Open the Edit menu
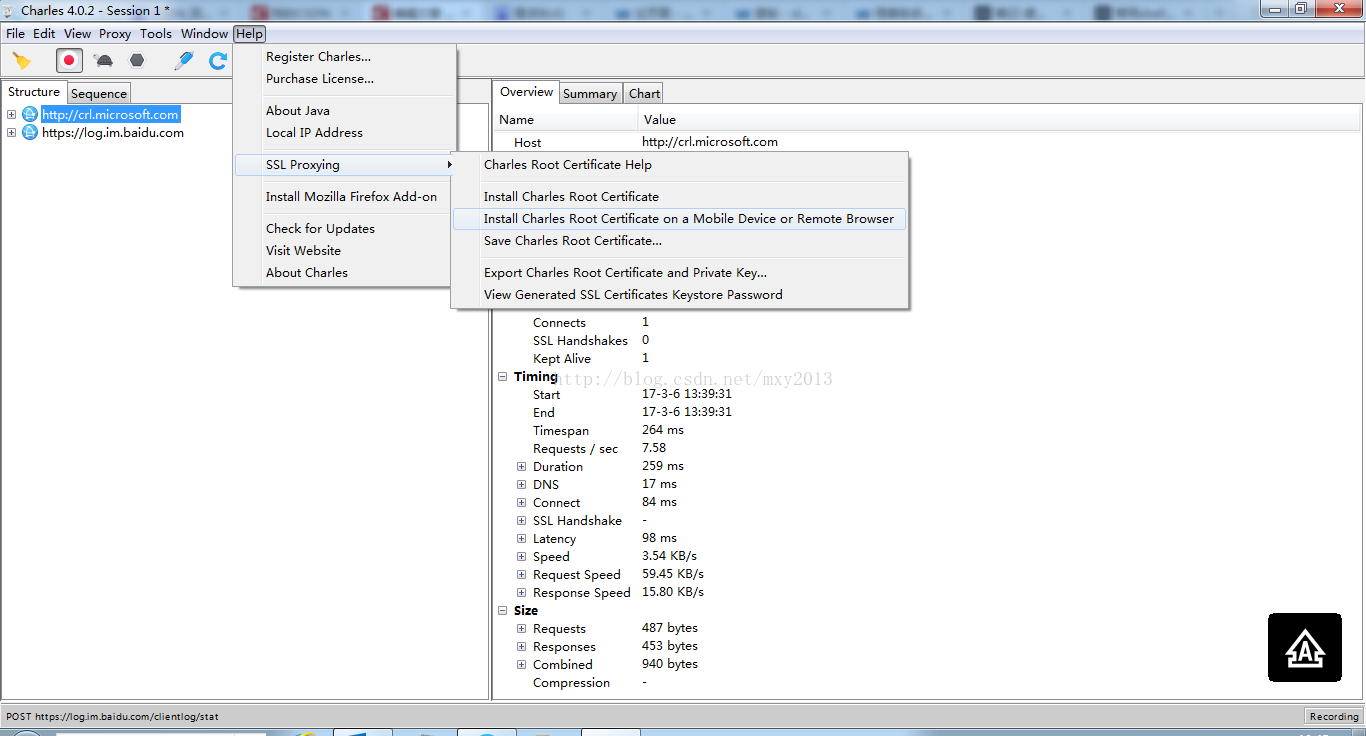The image size is (1366, 736). pyautogui.click(x=44, y=33)
